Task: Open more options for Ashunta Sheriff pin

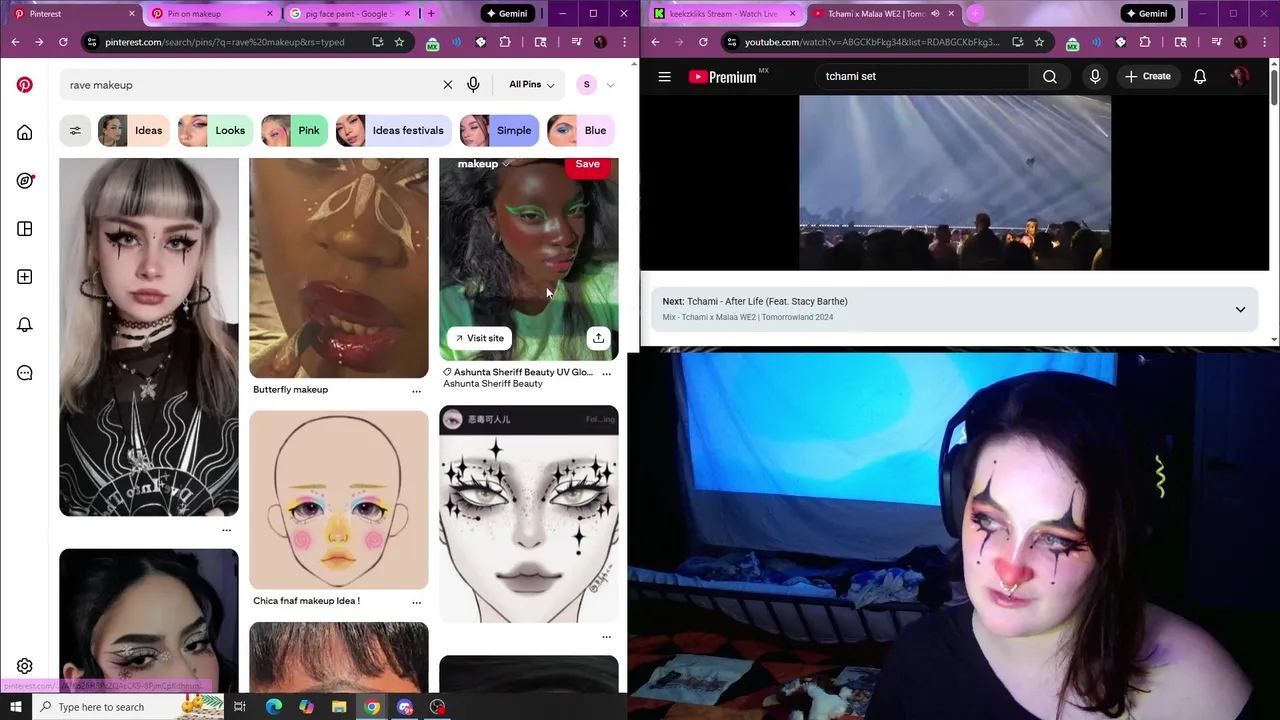Action: 606,373
